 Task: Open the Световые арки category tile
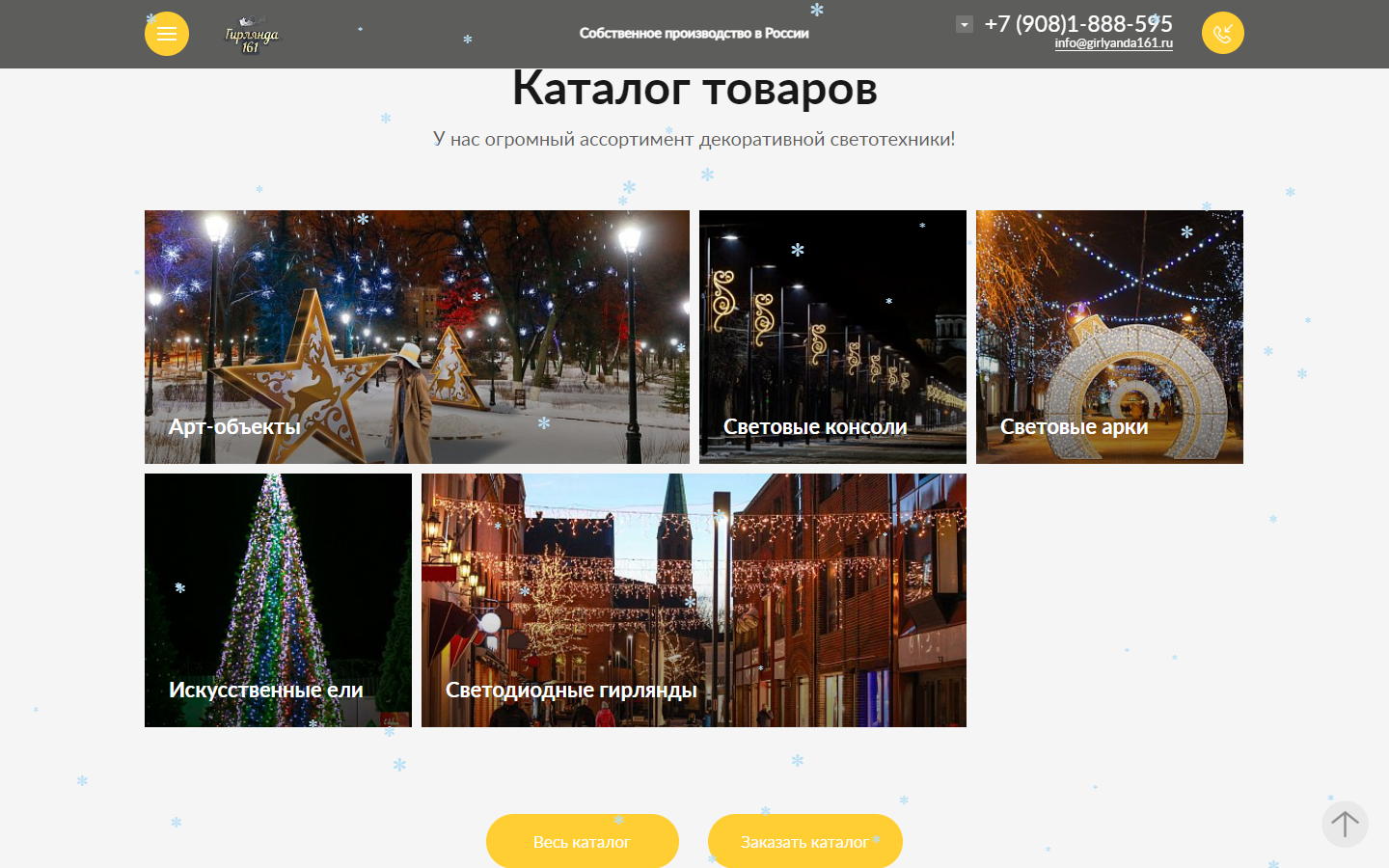1109,337
